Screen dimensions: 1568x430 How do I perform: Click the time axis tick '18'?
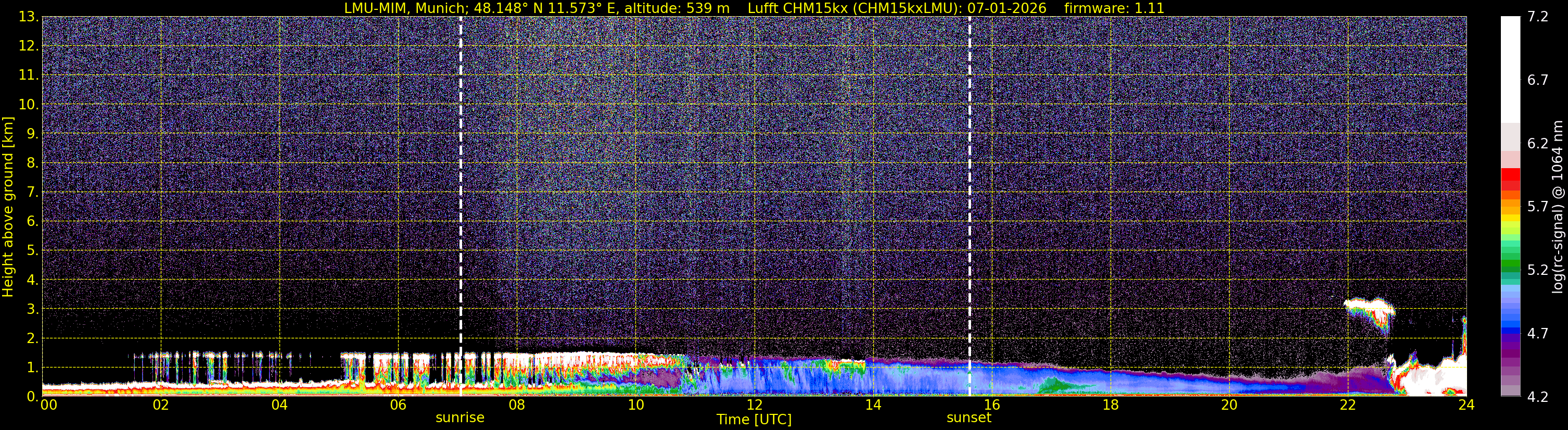pyautogui.click(x=1110, y=404)
